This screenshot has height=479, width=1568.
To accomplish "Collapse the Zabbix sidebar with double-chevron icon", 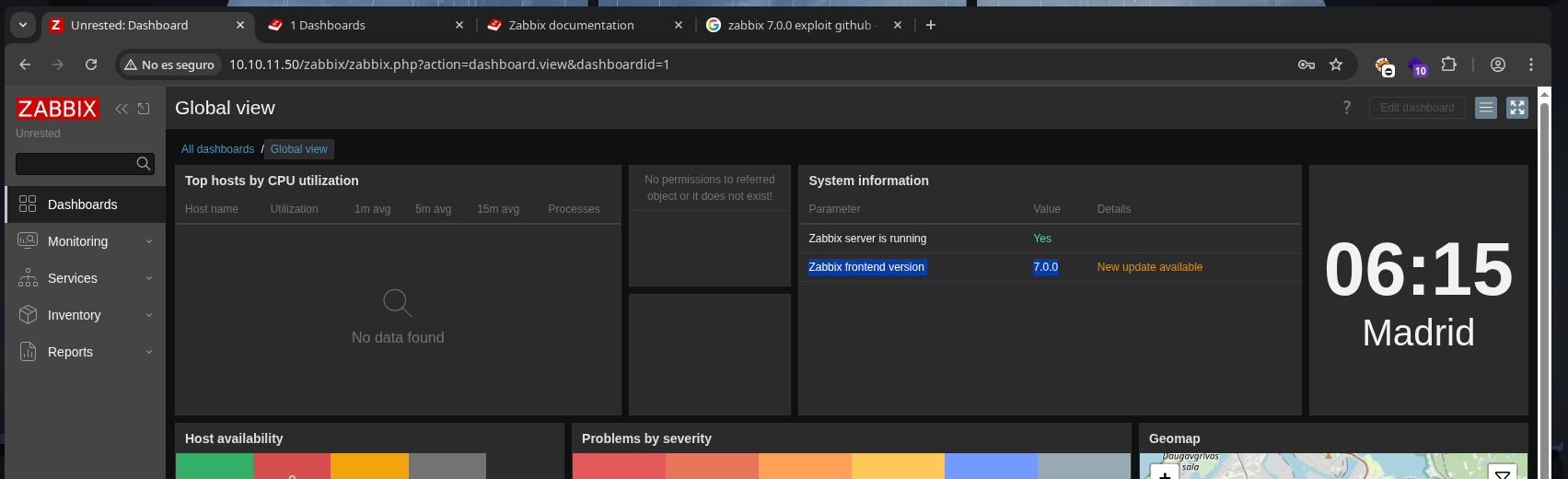I will 121,109.
